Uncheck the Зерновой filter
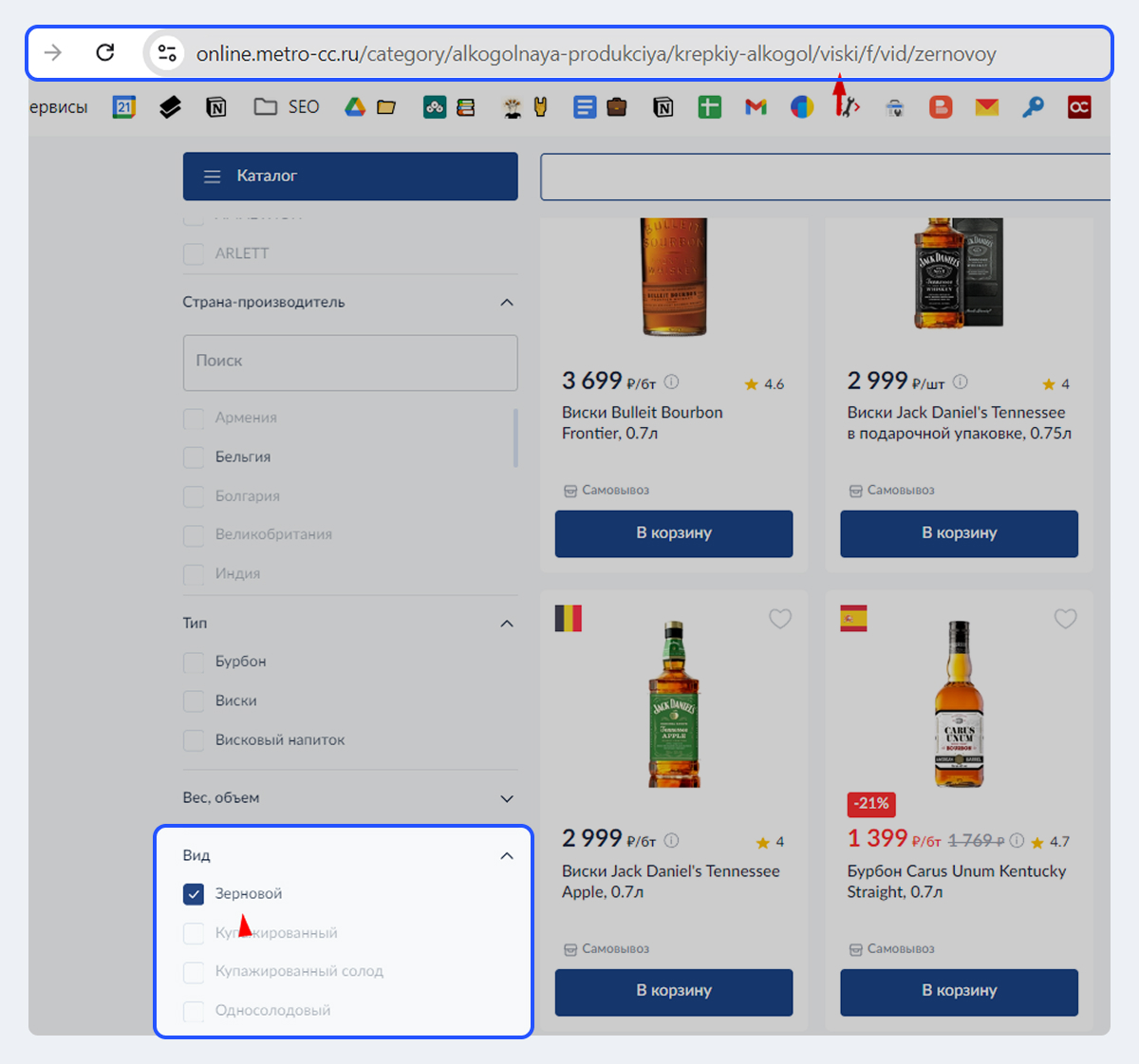1139x1064 pixels. coord(194,894)
